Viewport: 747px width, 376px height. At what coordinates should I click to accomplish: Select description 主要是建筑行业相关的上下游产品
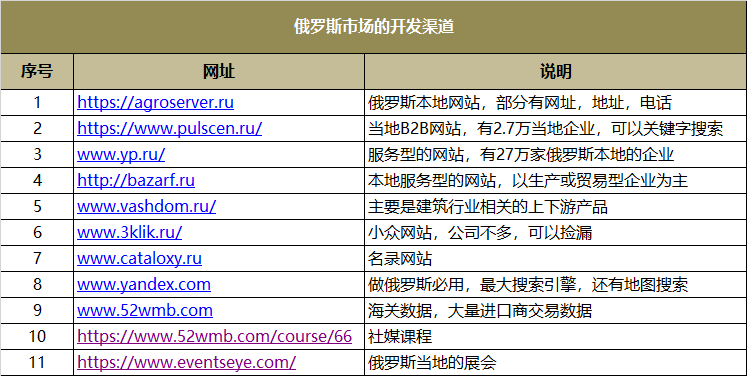coord(555,206)
